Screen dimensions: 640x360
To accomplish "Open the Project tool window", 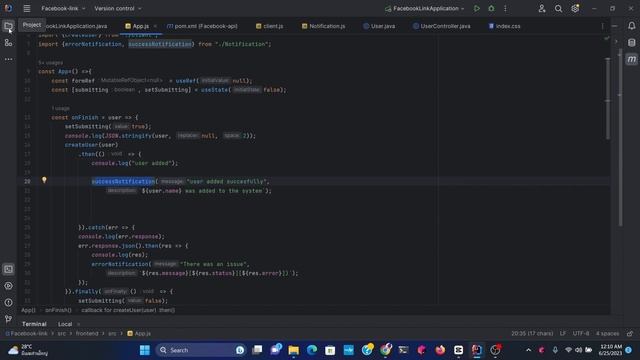I will (x=8, y=26).
